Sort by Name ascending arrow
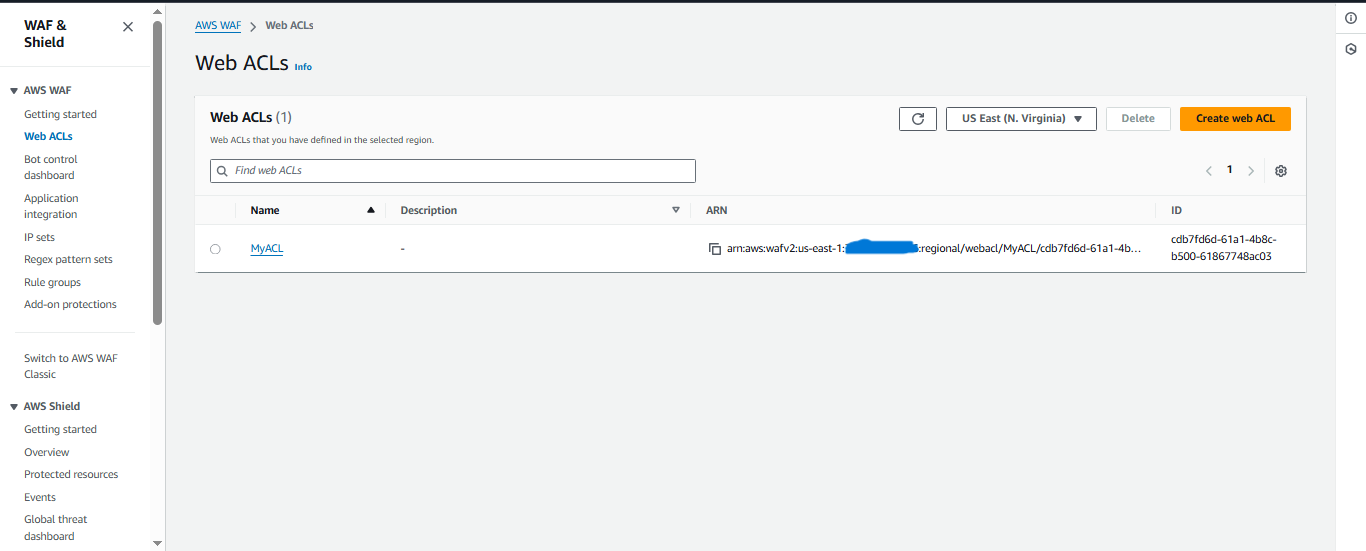Screen dimensions: 1366x551 371,210
